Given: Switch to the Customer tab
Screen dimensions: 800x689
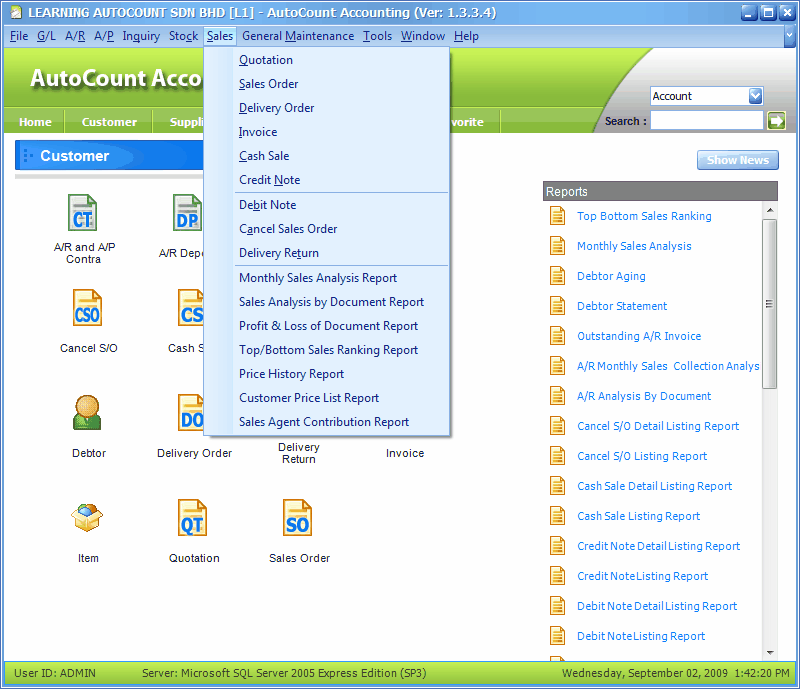Looking at the screenshot, I should [x=109, y=122].
